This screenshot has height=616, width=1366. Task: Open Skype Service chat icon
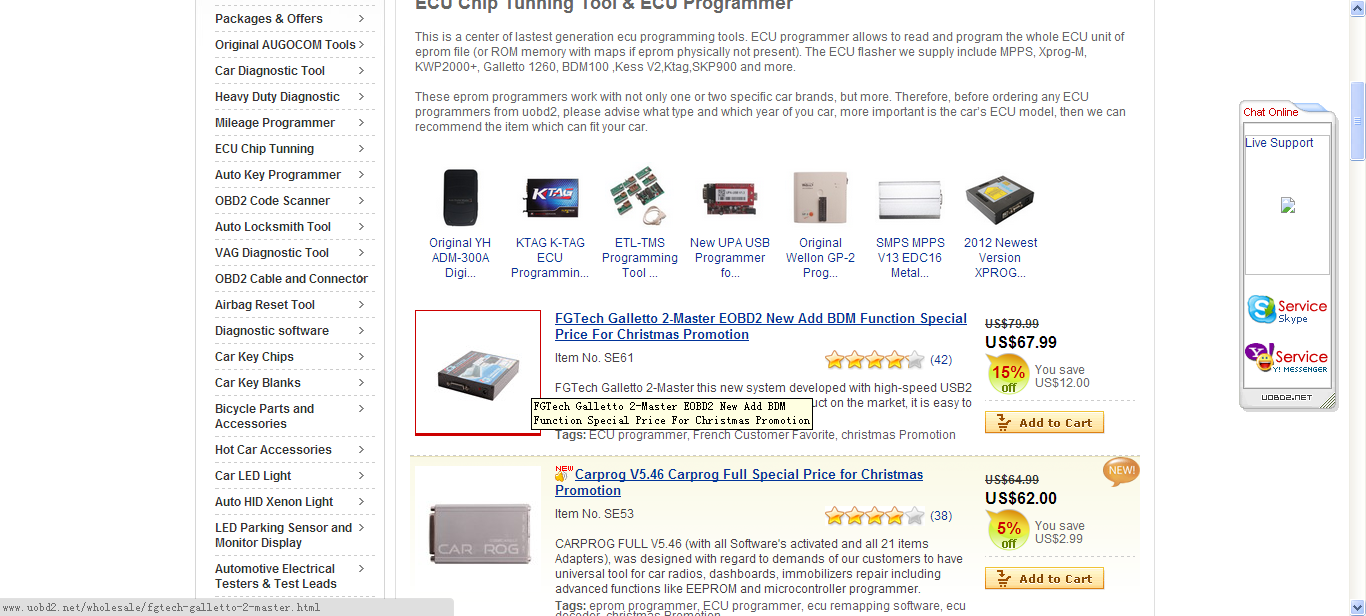pos(1287,310)
